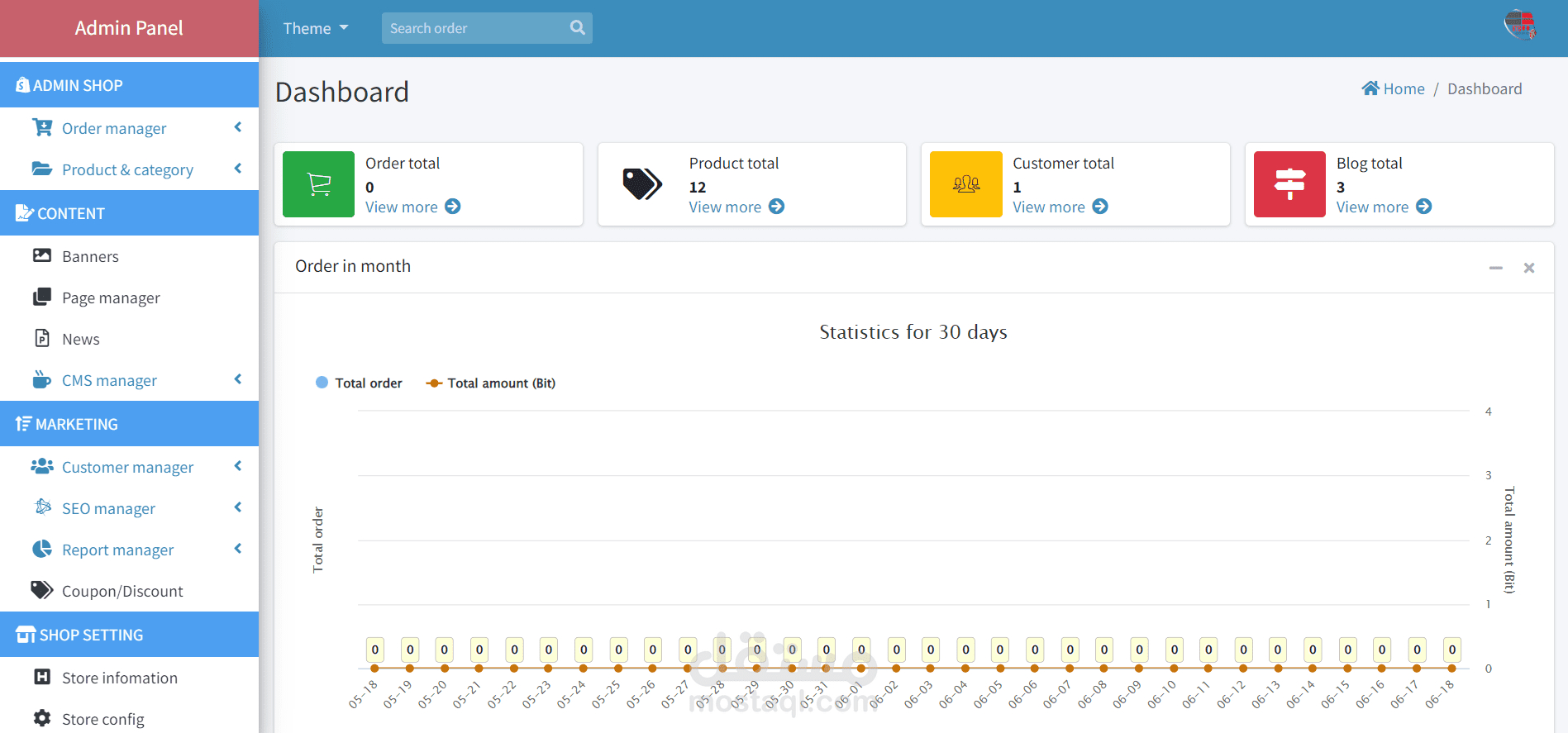Click View more under Order total
Viewport: 1568px width, 733px height.
[402, 207]
